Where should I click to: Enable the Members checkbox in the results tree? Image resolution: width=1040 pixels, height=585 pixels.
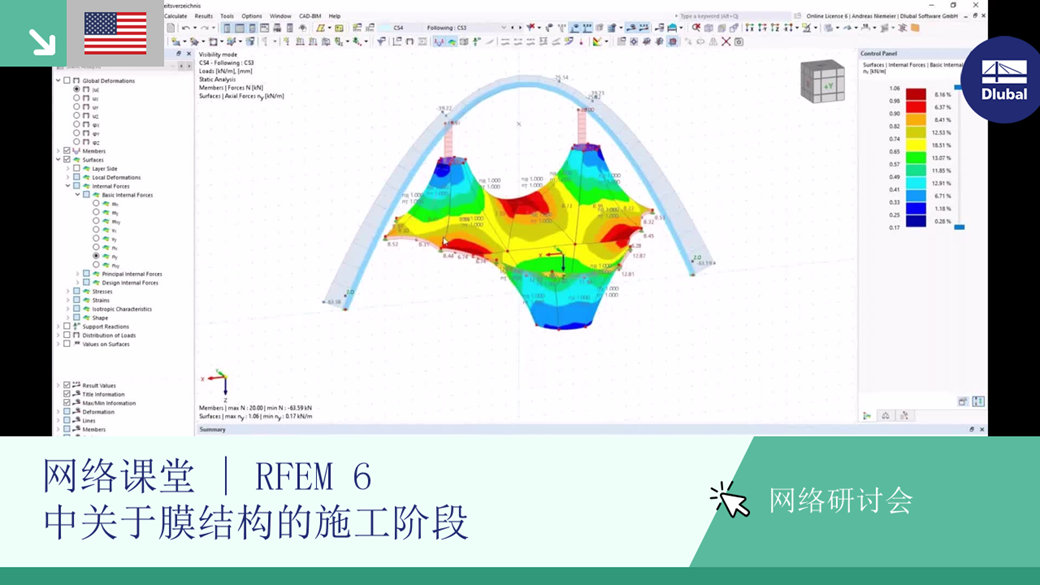pyautogui.click(x=66, y=150)
